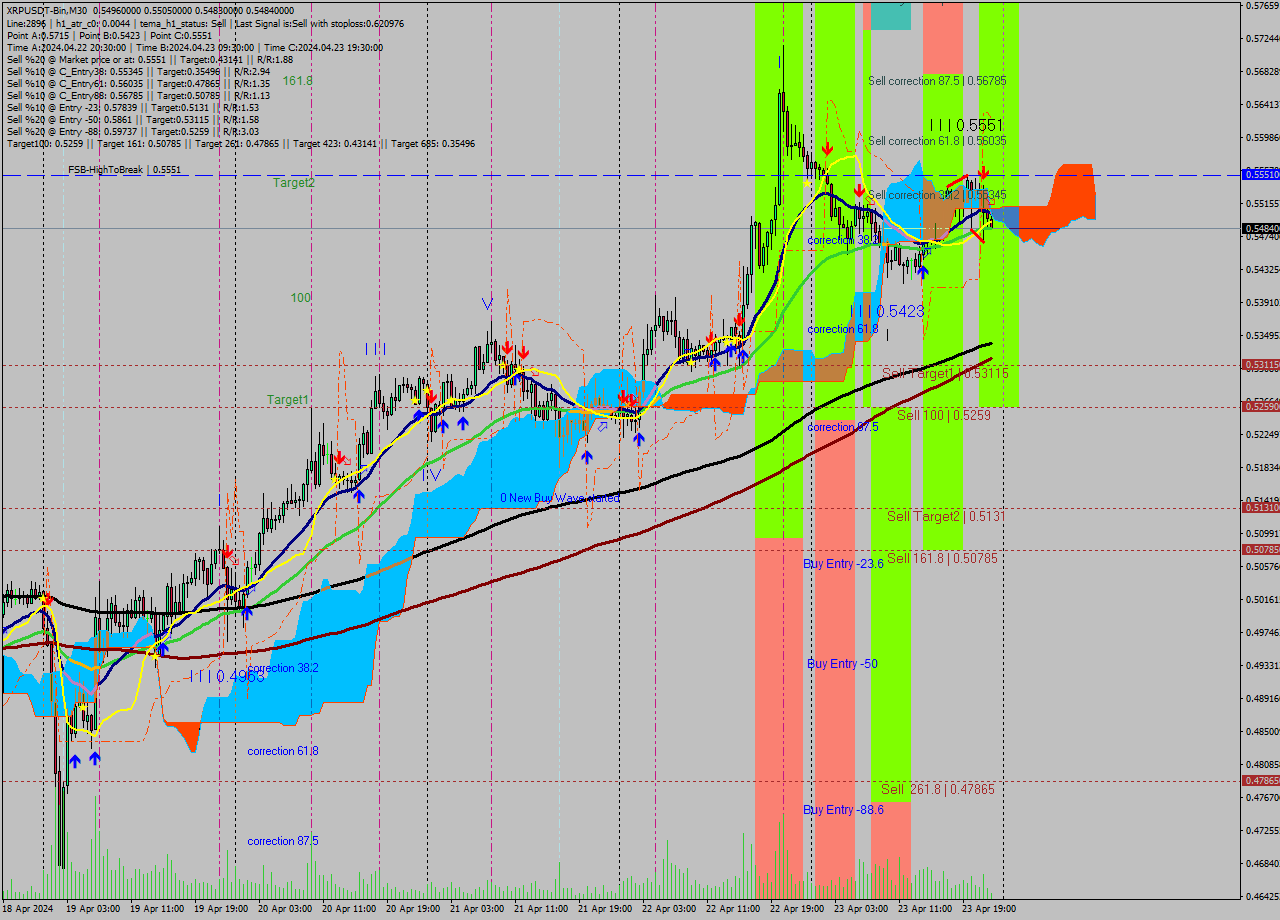The width and height of the screenshot is (1280, 920).
Task: Click the red 0.50785 price axis tag
Action: [1261, 550]
